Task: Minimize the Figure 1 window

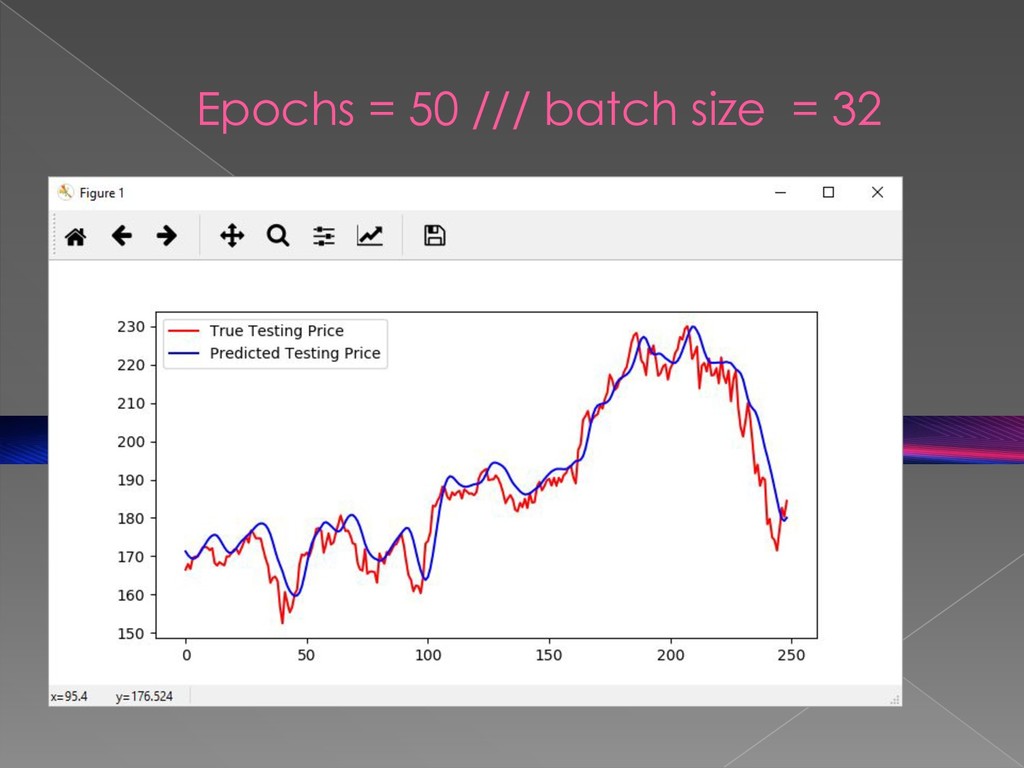Action: point(780,192)
